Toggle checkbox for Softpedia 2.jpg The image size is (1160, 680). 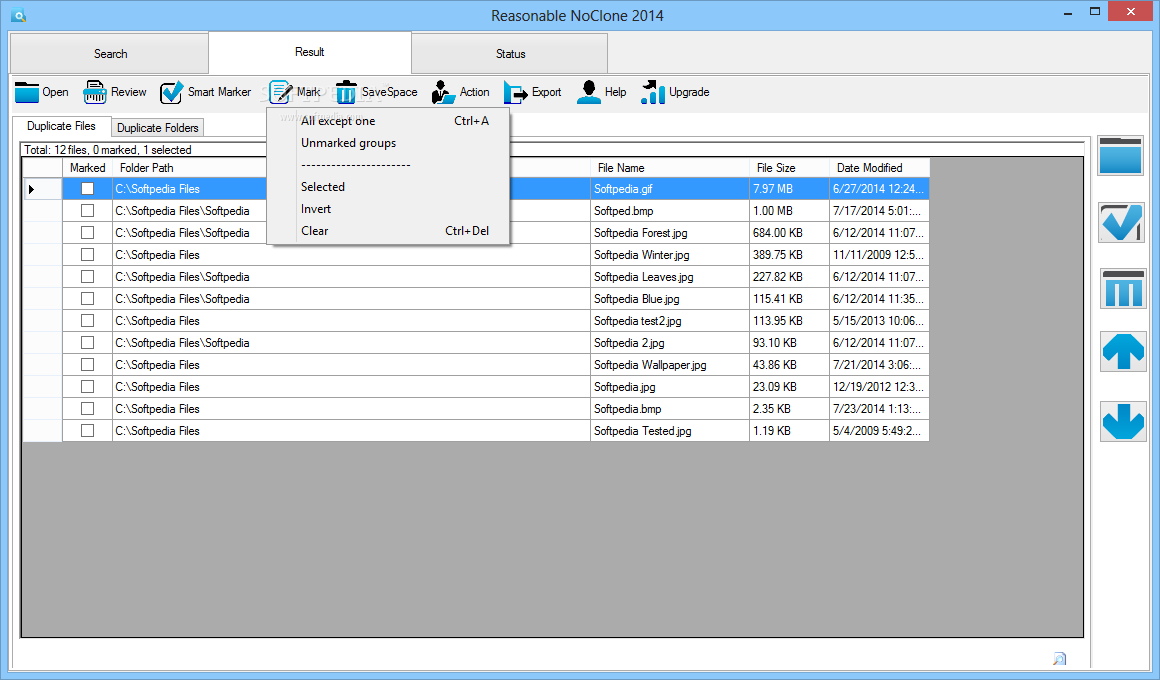tap(87, 343)
